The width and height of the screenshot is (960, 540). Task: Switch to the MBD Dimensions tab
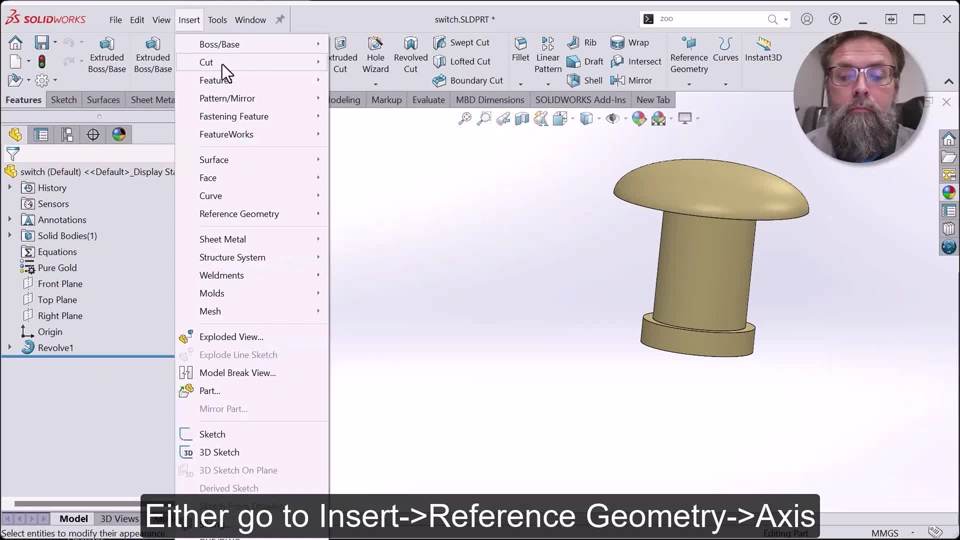[x=490, y=99]
